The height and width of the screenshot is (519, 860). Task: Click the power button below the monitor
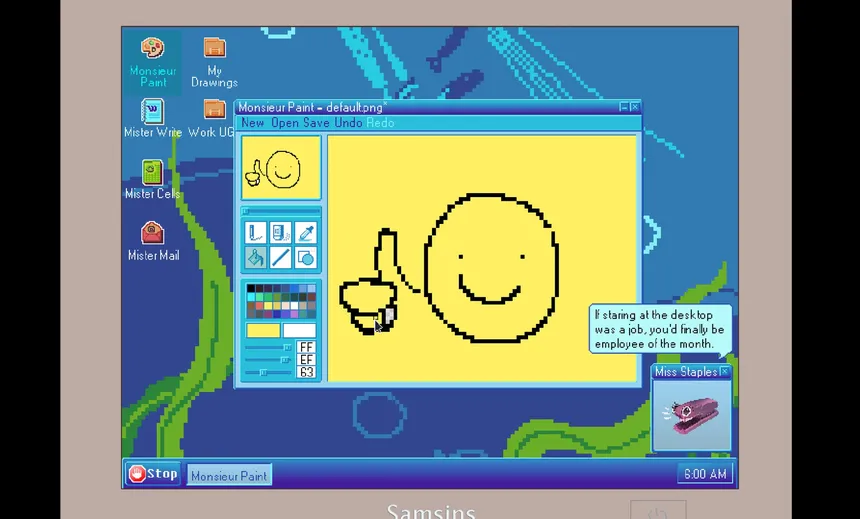click(x=658, y=510)
